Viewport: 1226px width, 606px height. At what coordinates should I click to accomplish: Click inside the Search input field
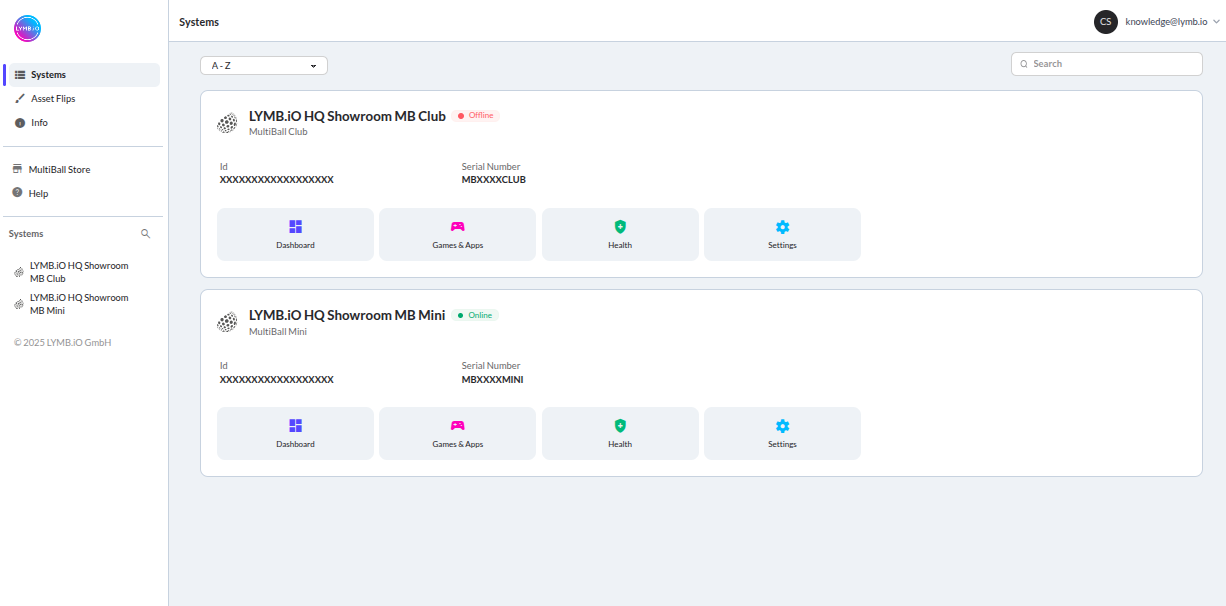tap(1106, 63)
